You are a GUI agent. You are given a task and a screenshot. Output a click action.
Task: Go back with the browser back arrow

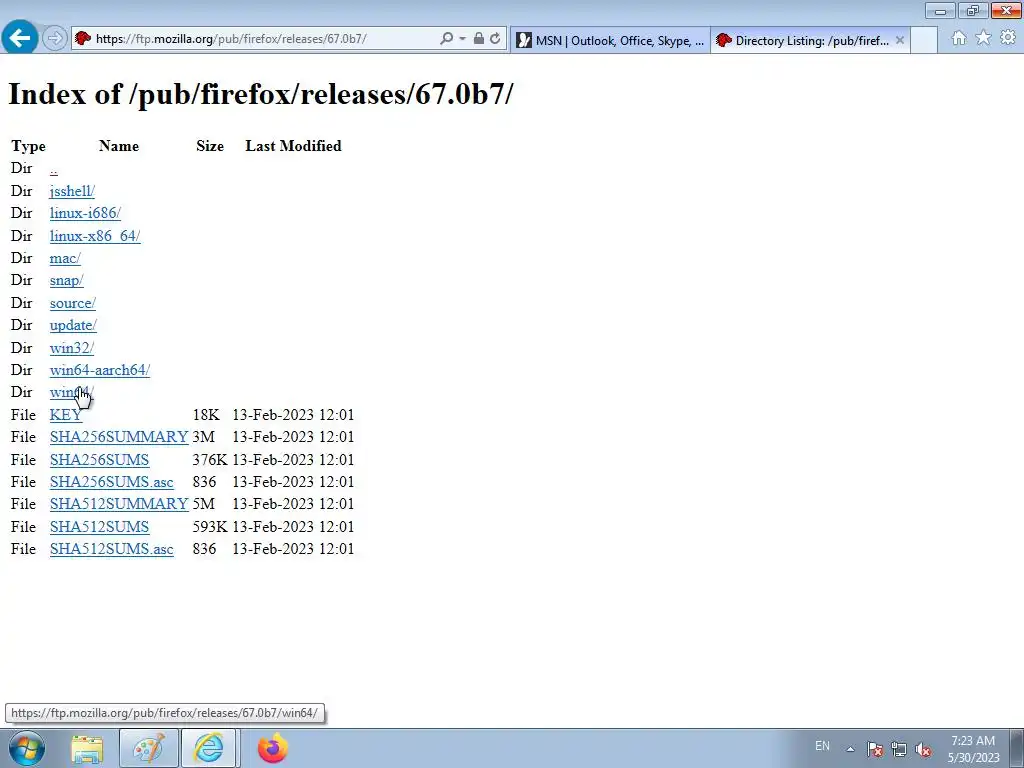point(19,38)
